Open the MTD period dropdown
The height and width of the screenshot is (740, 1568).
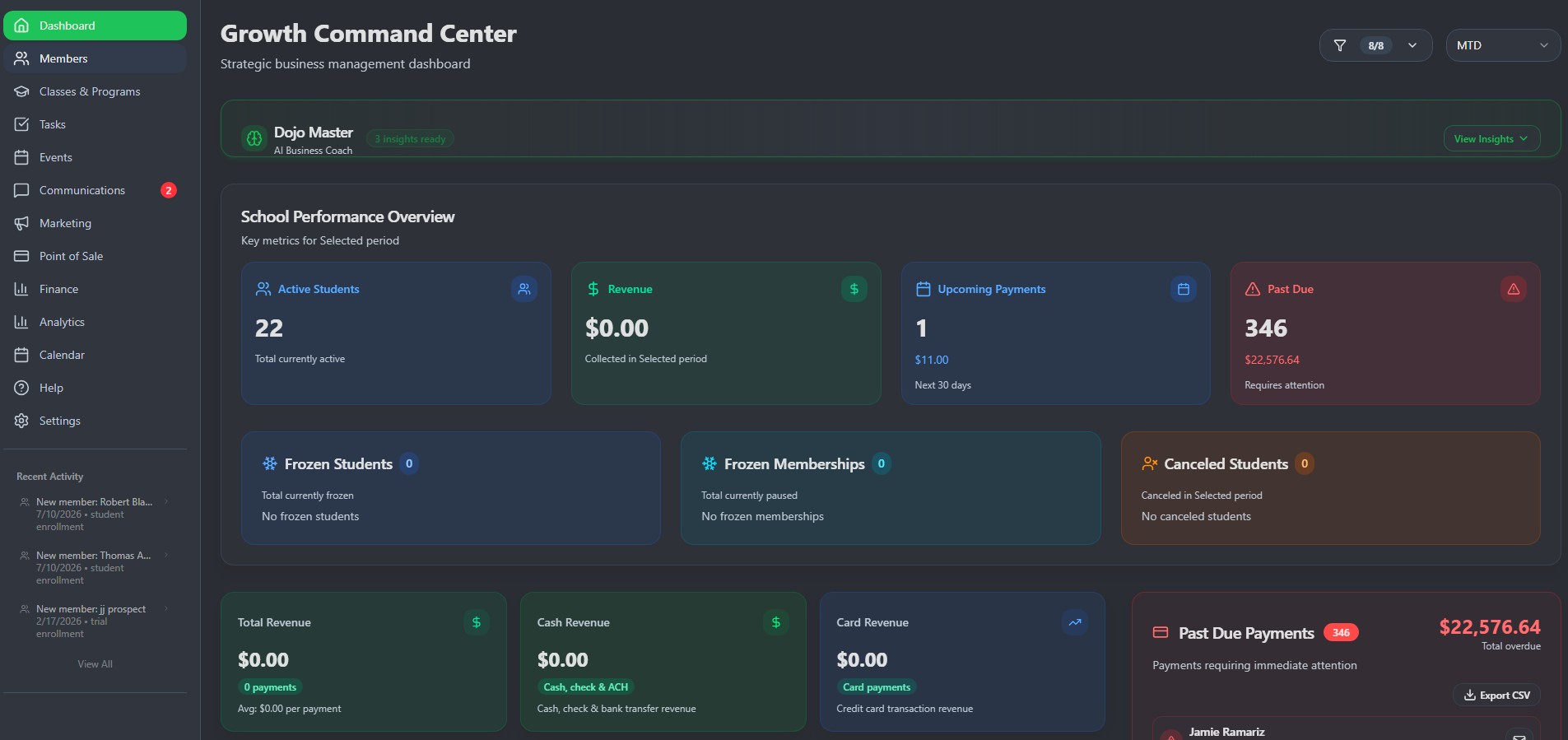pyautogui.click(x=1503, y=45)
